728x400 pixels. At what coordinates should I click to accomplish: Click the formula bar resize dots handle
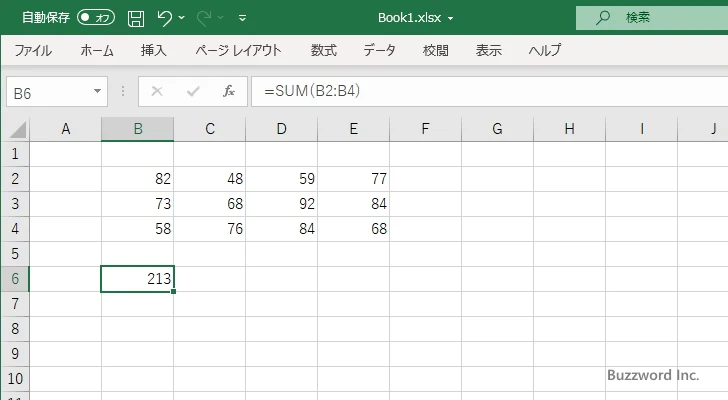click(123, 91)
